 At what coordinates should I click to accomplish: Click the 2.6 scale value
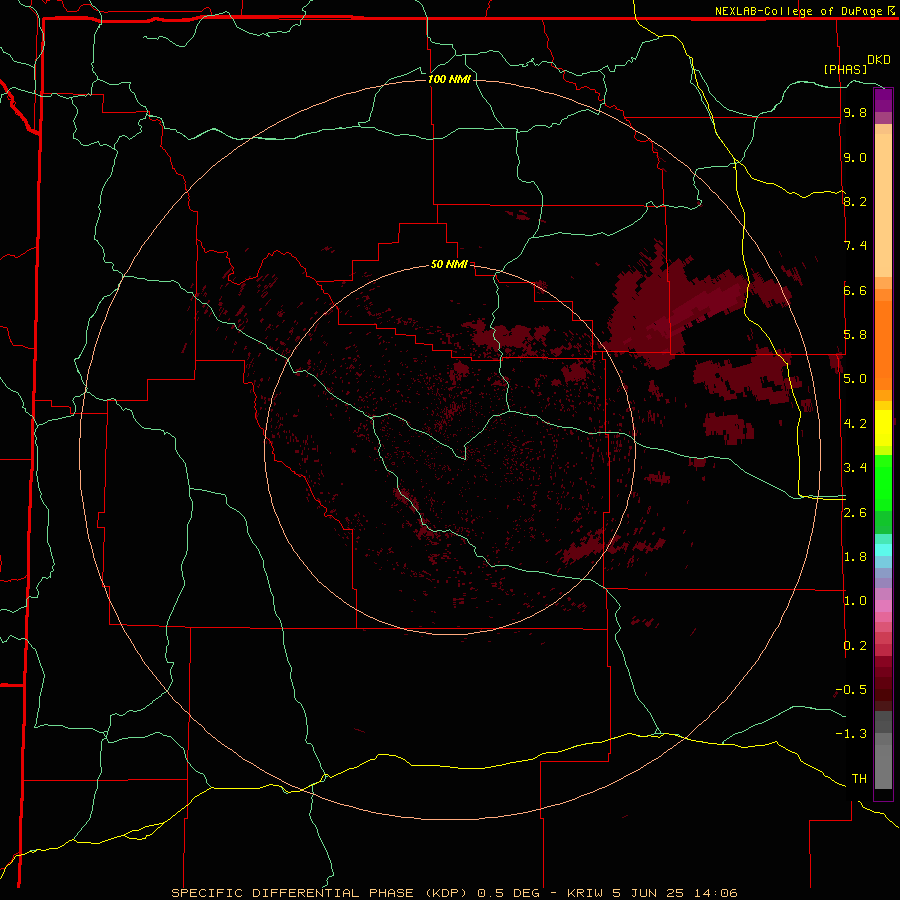click(x=855, y=513)
